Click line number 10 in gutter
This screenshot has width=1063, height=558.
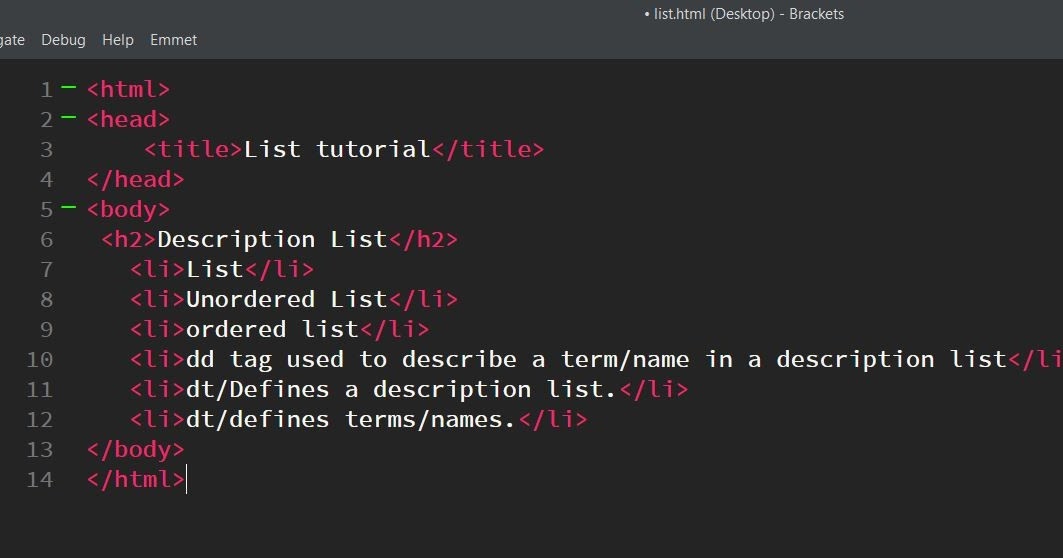(39, 359)
